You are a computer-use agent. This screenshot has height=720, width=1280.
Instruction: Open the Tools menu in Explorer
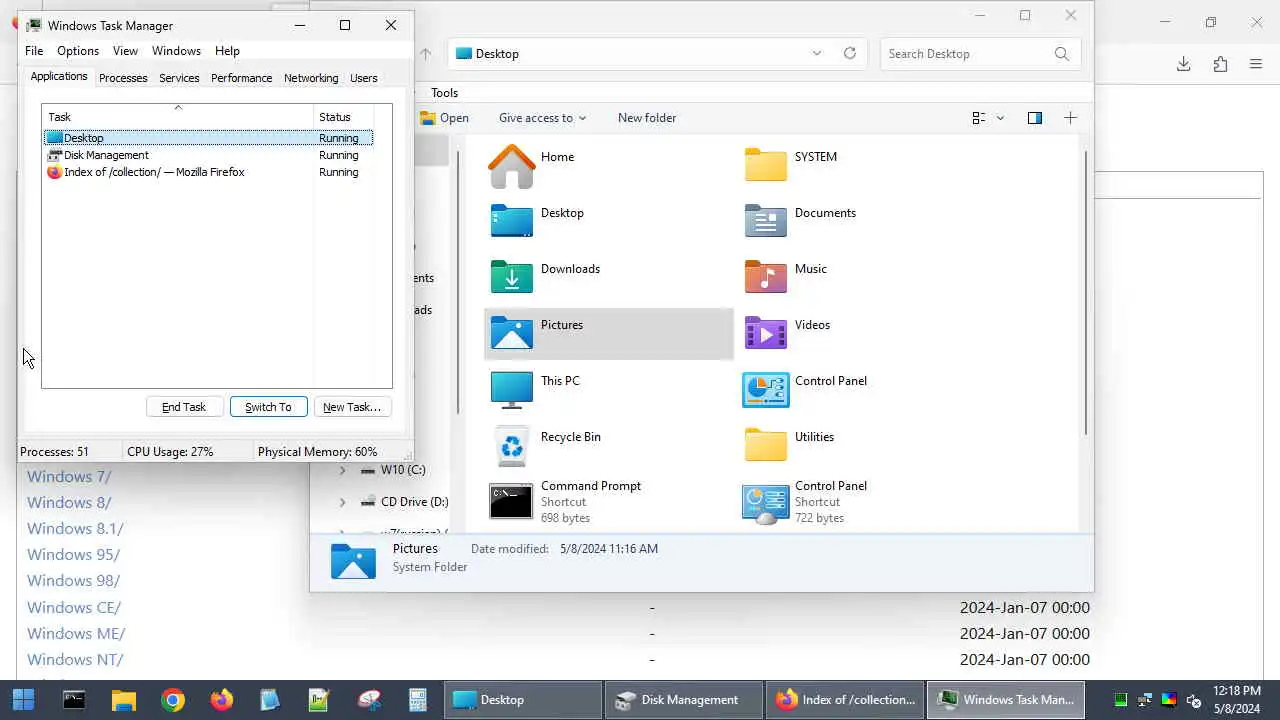[x=444, y=93]
